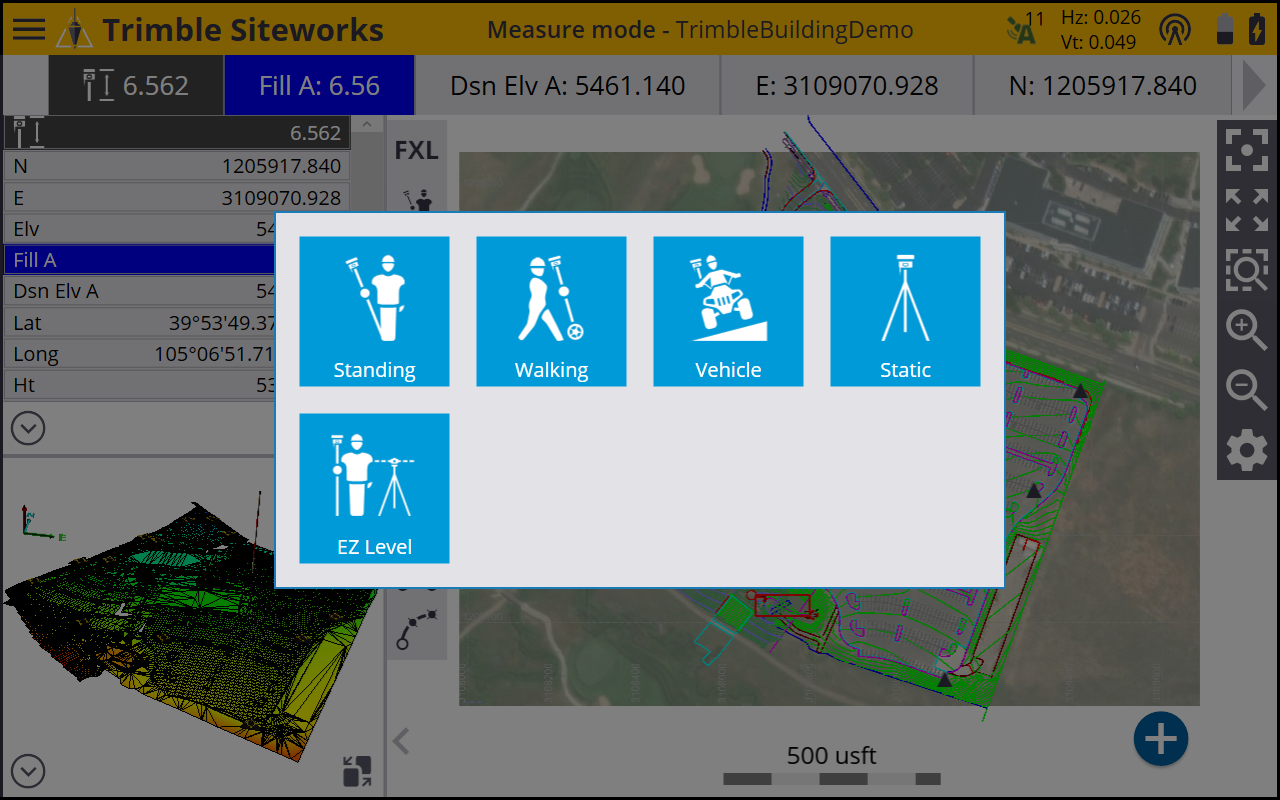Open the FXL feature library button
This screenshot has width=1280, height=800.
tap(416, 150)
